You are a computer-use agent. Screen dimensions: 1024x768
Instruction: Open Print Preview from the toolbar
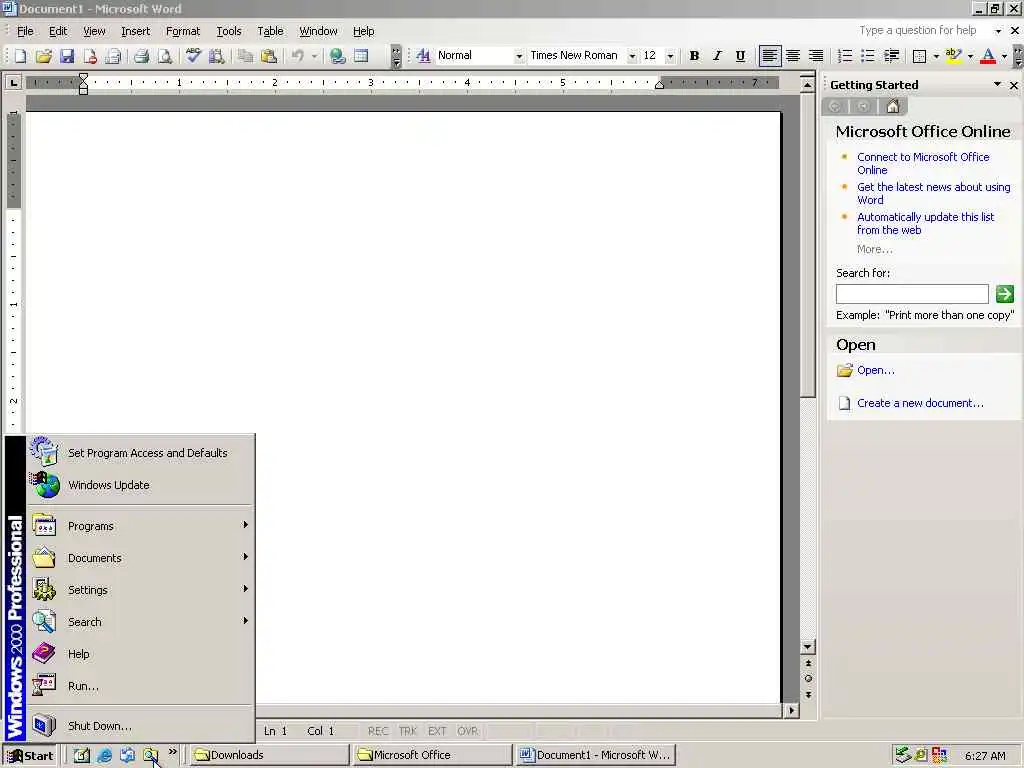click(x=165, y=56)
